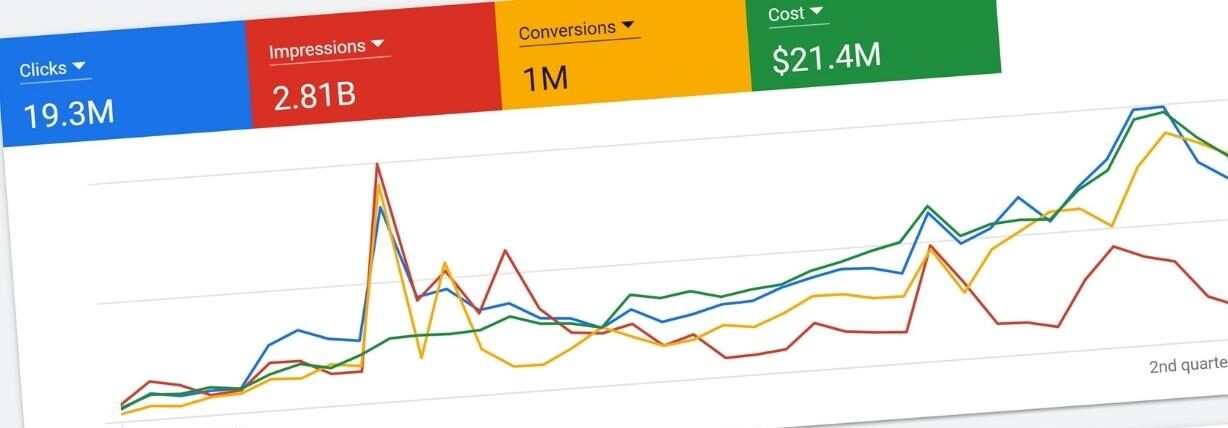Image resolution: width=1228 pixels, height=428 pixels.
Task: Expand the Impressions metric dropdown arrow
Action: click(x=377, y=45)
